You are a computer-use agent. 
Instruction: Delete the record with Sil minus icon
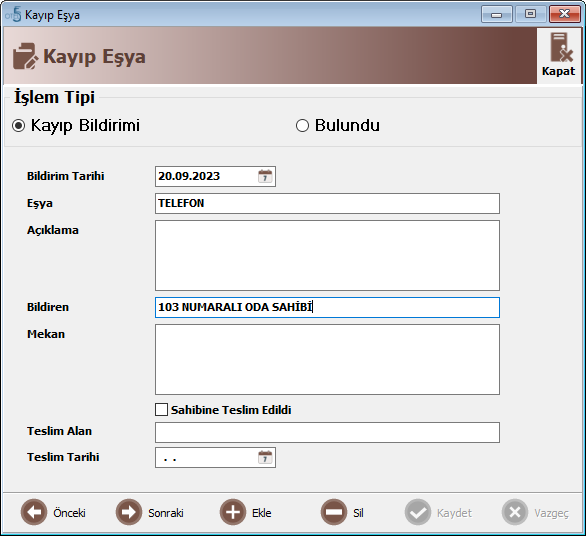point(334,512)
